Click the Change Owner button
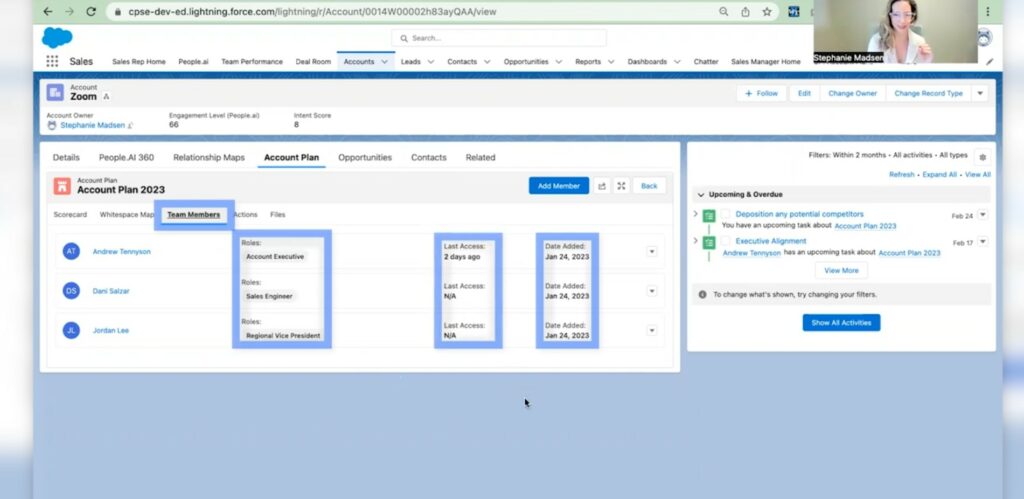 coord(853,93)
